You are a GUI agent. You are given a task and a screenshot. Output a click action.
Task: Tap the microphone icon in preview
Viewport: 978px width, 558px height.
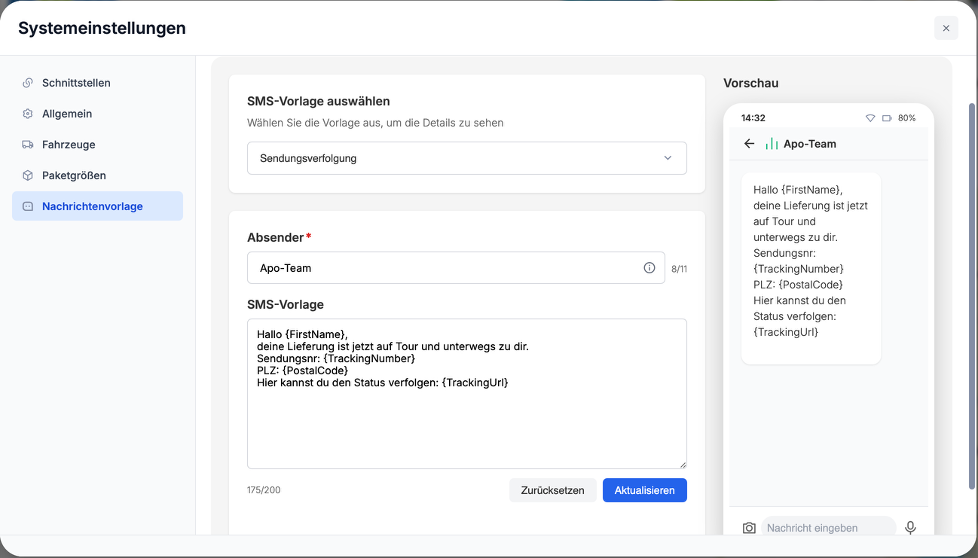coord(910,528)
